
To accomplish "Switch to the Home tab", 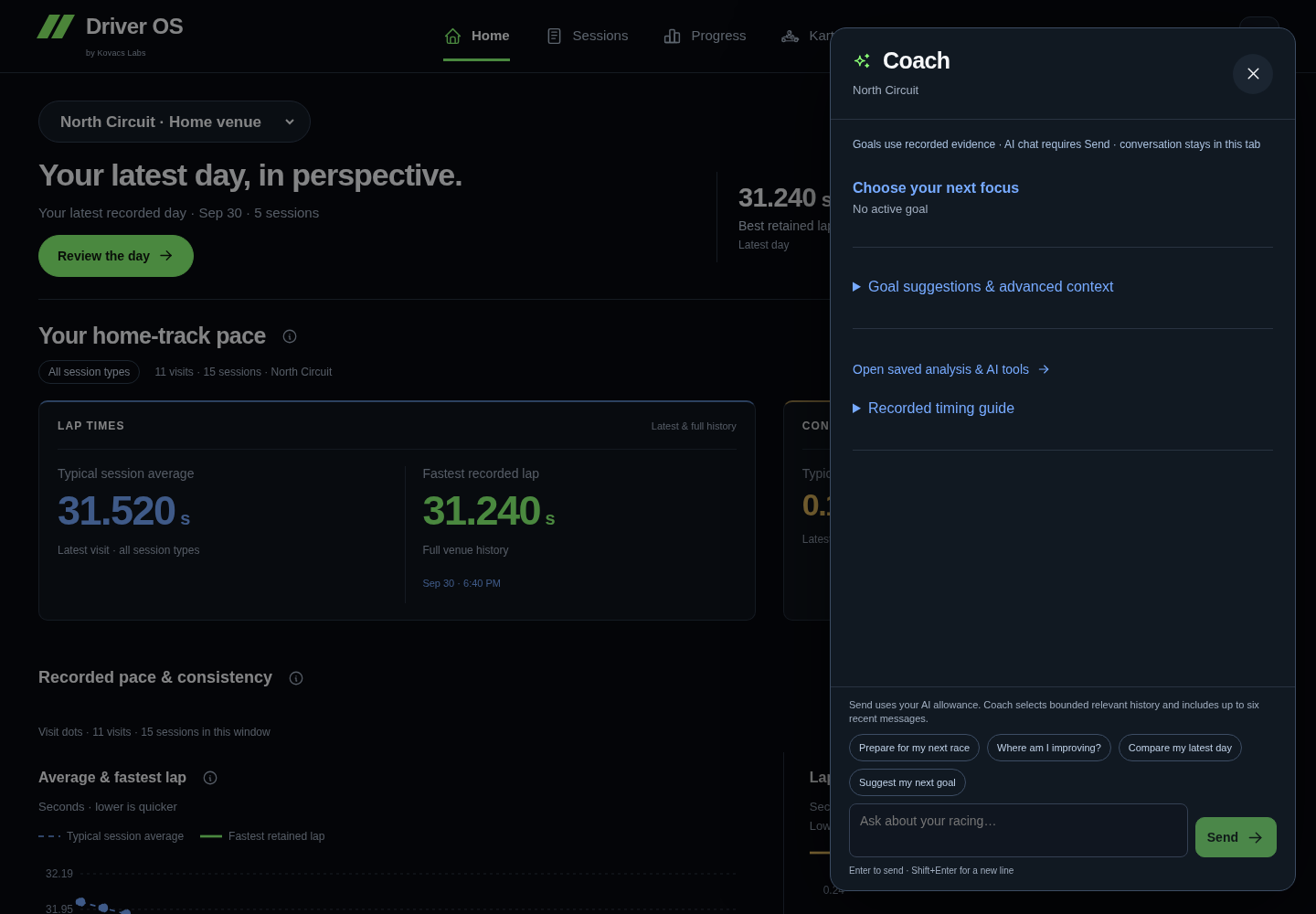I will click(x=476, y=36).
